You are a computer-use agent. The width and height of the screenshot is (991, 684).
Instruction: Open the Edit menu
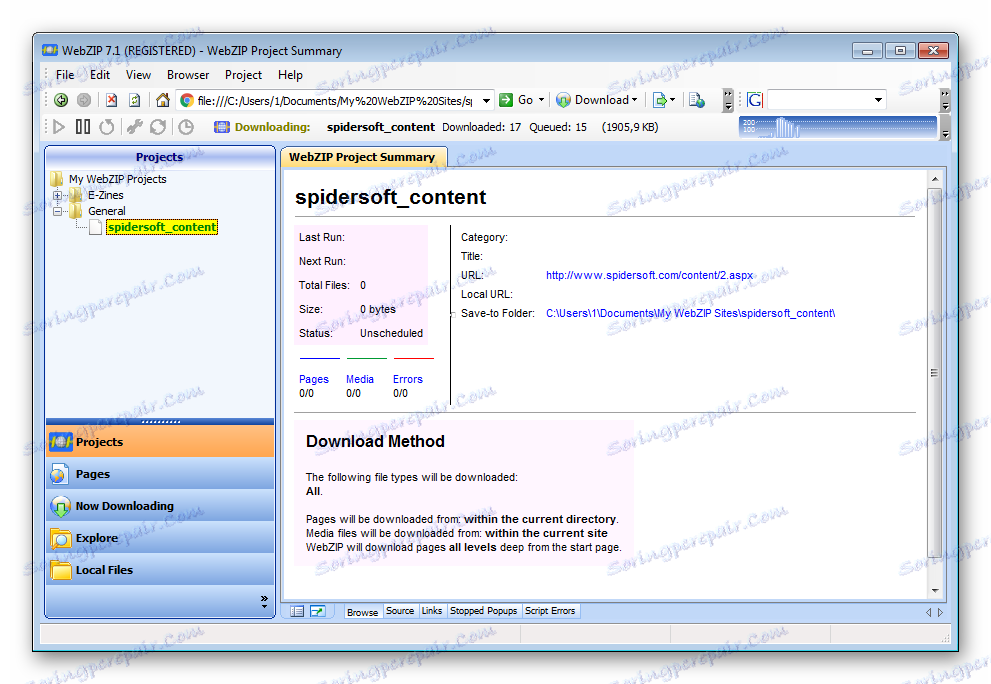100,75
